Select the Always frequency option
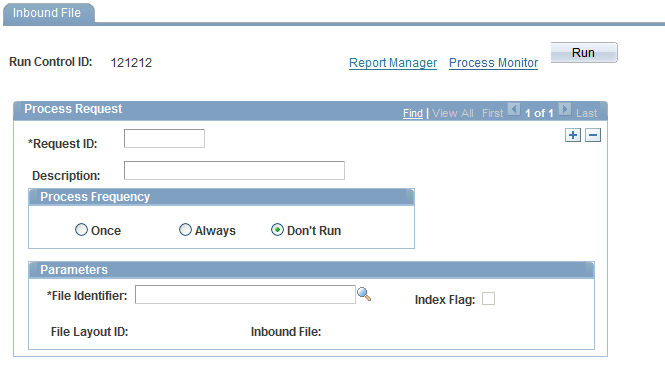Image resolution: width=665 pixels, height=369 pixels. click(x=185, y=230)
